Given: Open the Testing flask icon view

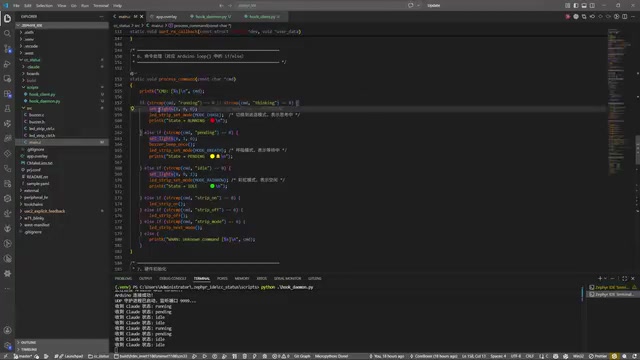Looking at the screenshot, I should coord(7,109).
